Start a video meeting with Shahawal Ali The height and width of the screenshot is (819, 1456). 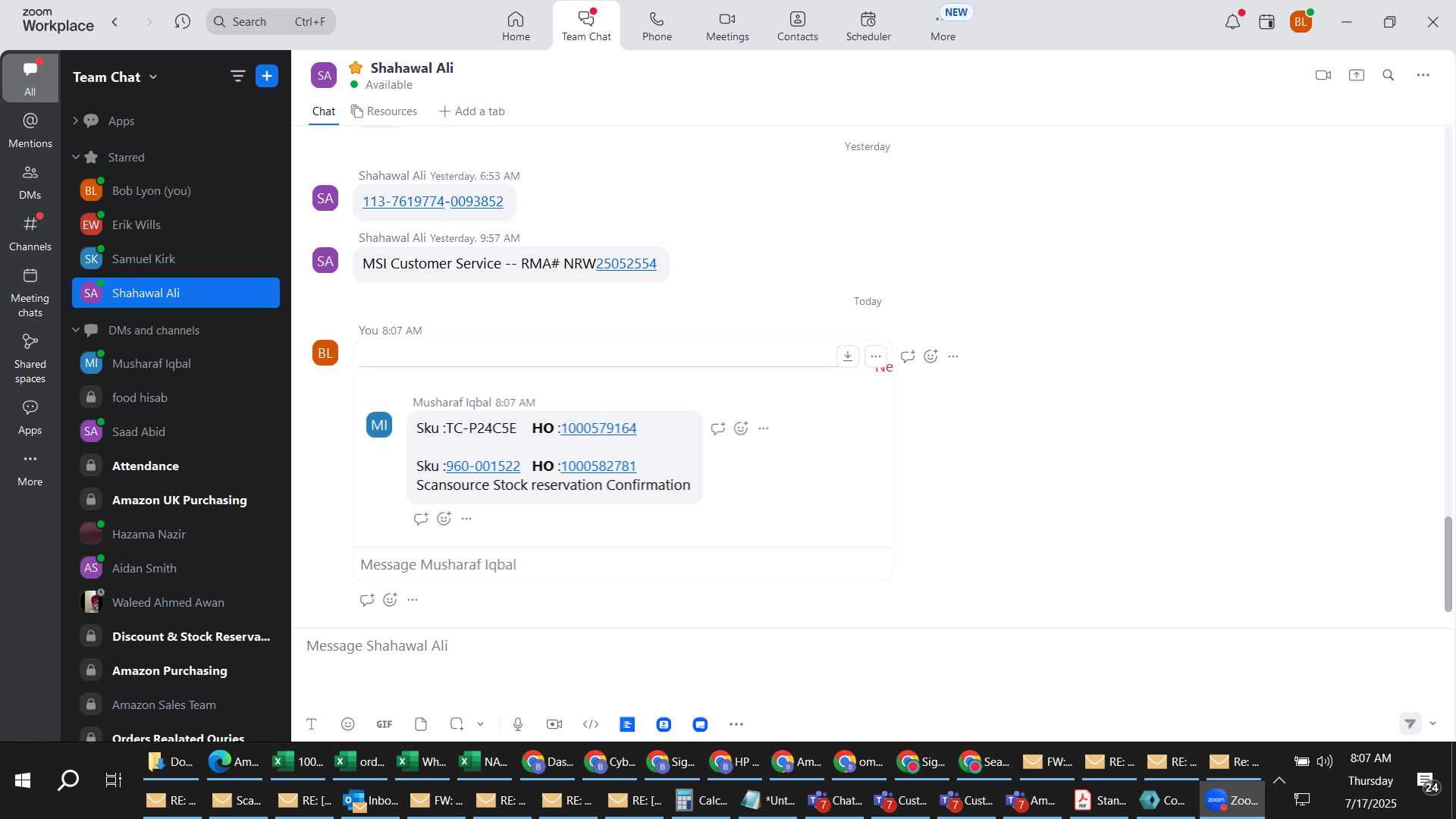coord(1323,75)
